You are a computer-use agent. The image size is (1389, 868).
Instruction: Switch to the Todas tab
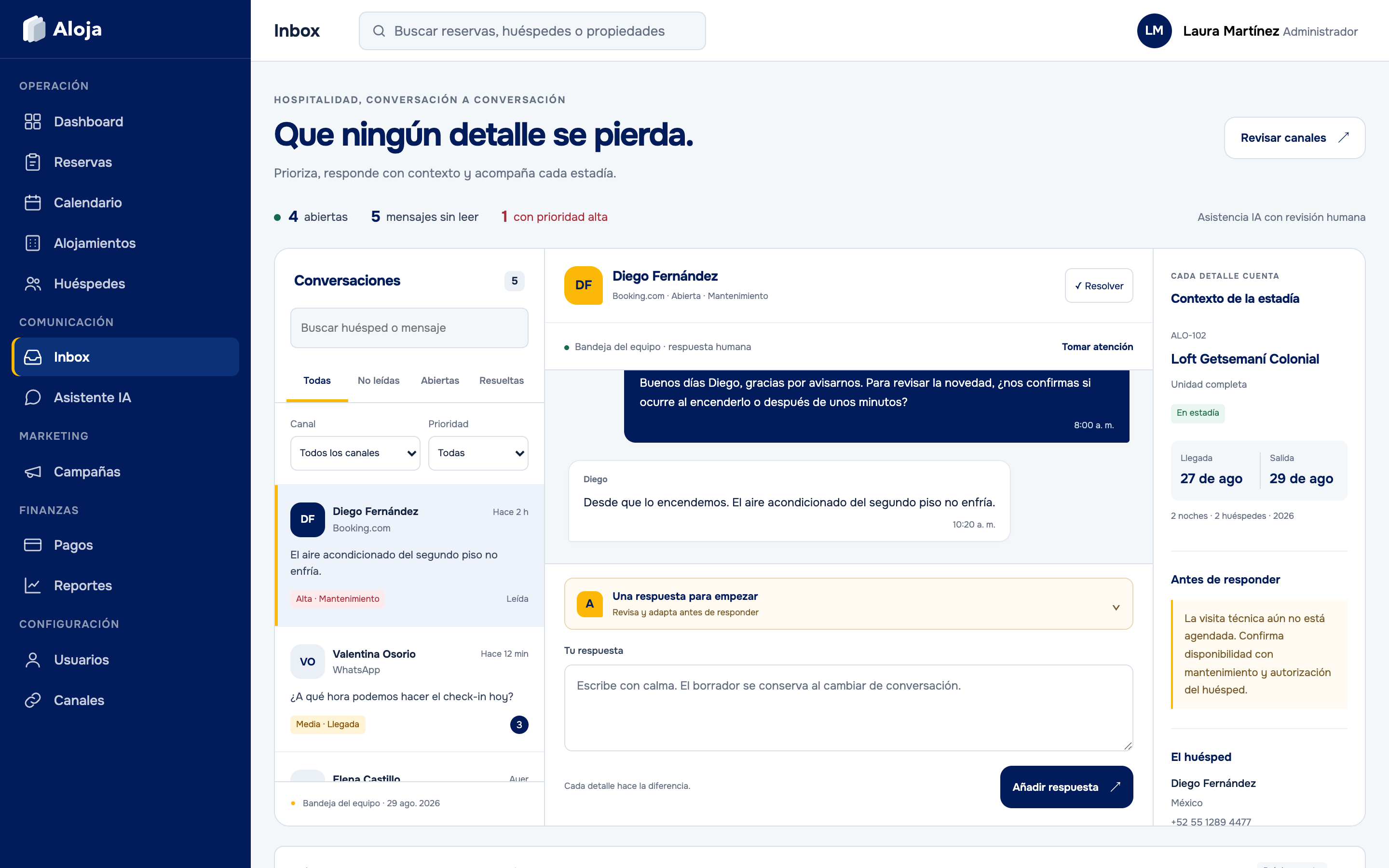[317, 380]
